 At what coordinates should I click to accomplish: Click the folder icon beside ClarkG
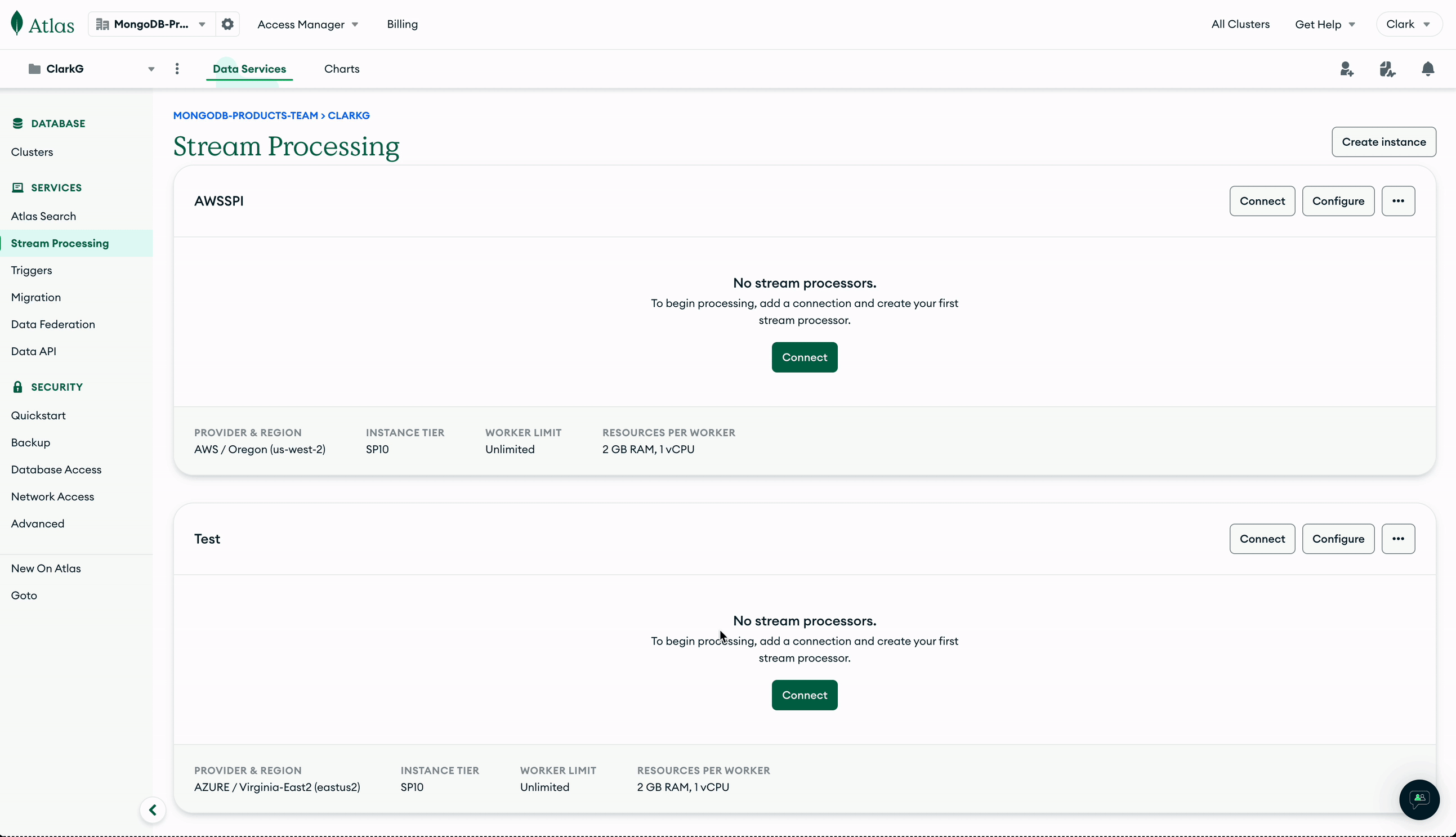(33, 69)
